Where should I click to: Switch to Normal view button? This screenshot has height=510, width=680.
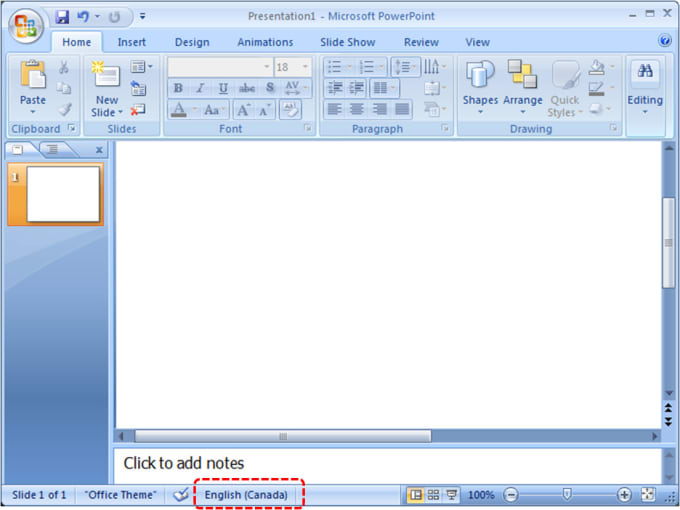point(415,494)
